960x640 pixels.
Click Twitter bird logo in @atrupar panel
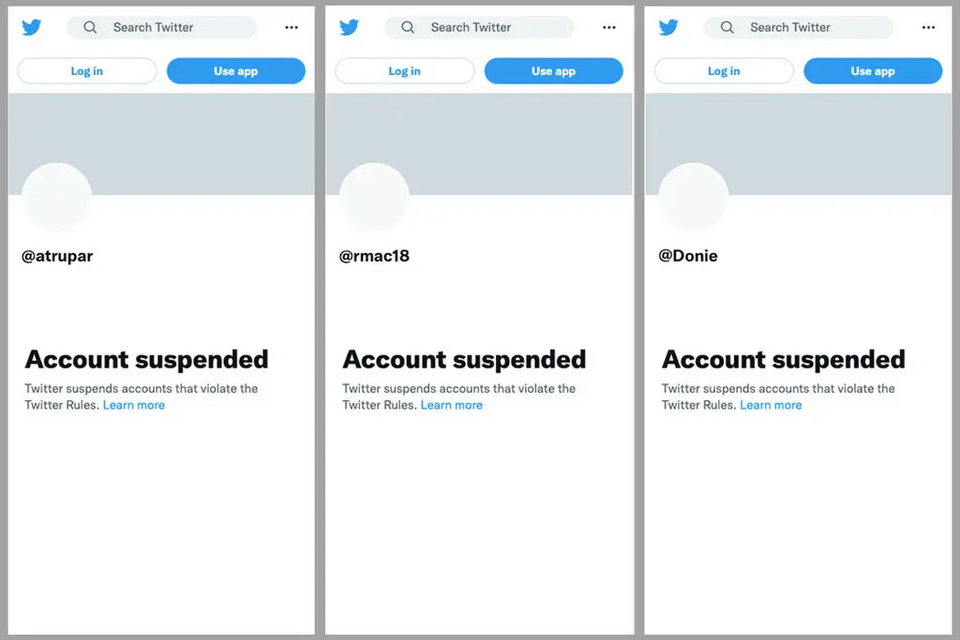(x=31, y=28)
